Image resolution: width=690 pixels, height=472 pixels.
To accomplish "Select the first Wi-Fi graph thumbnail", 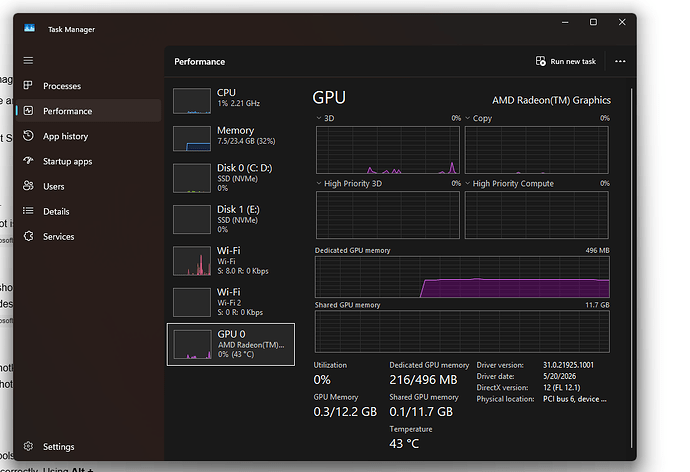I will pyautogui.click(x=192, y=261).
